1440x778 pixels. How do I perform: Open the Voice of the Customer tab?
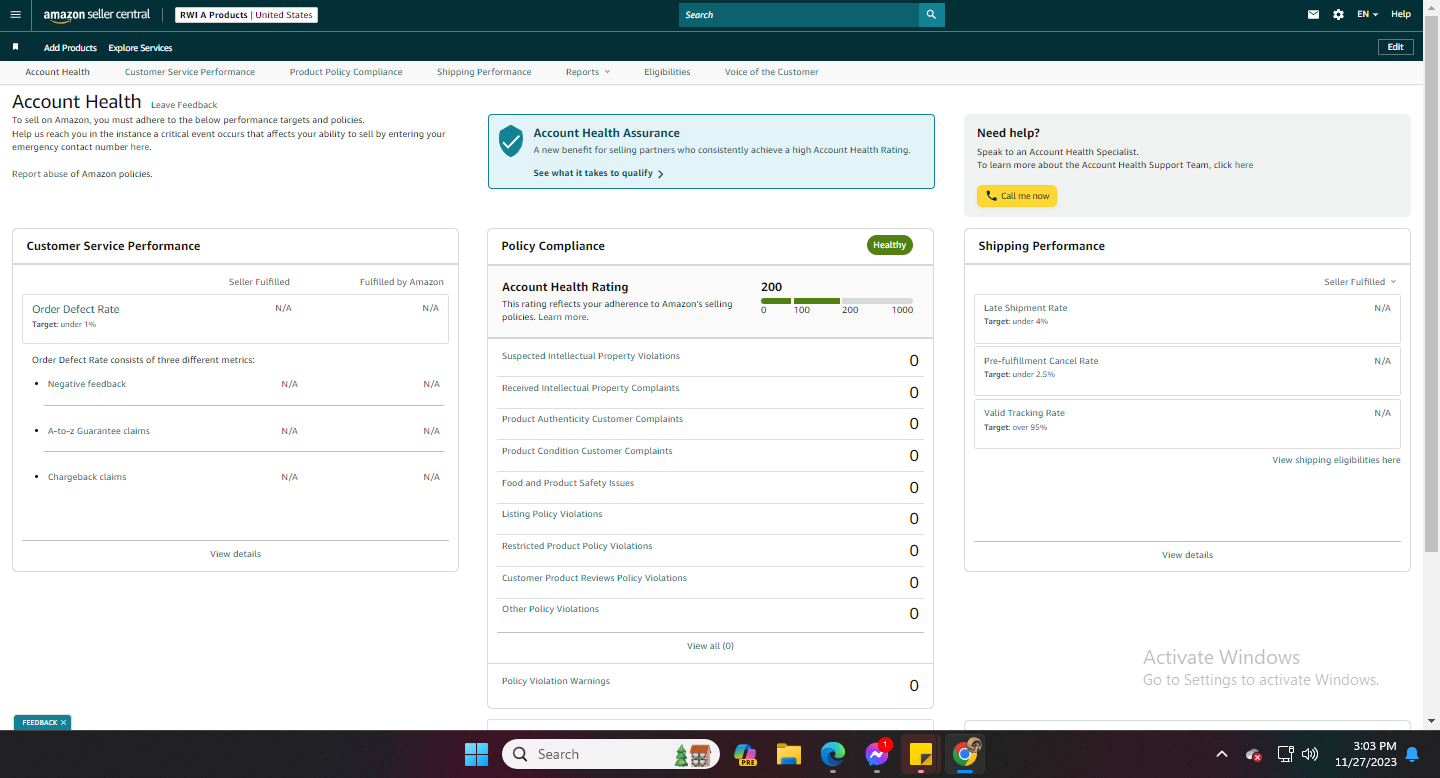tap(771, 72)
